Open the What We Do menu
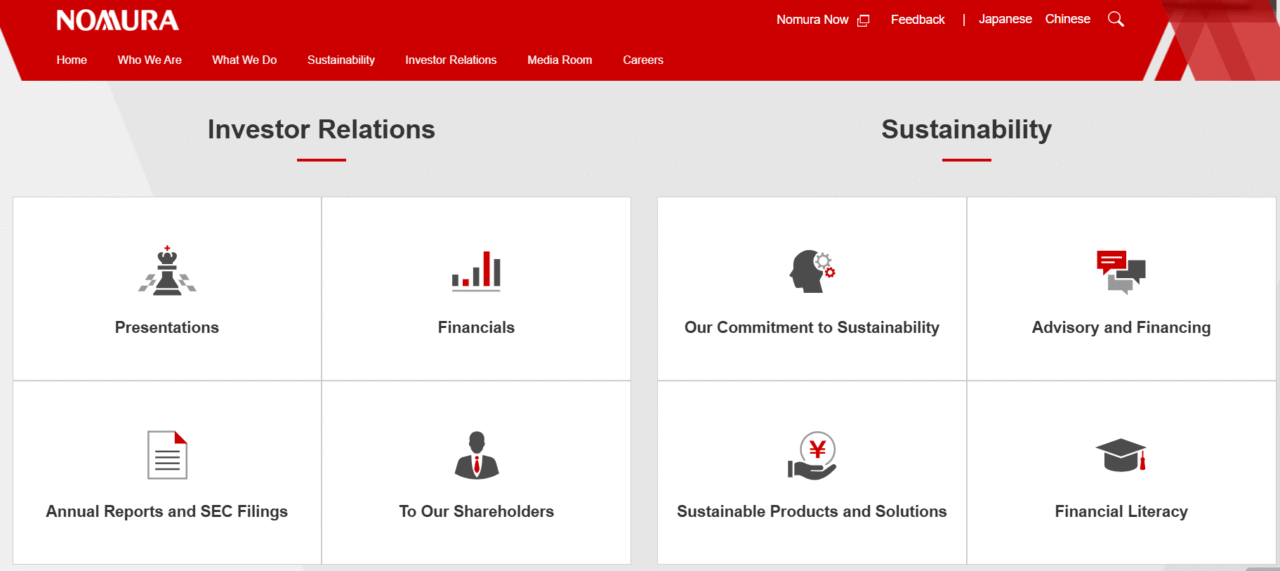Screen dimensions: 1280x571 [x=244, y=60]
